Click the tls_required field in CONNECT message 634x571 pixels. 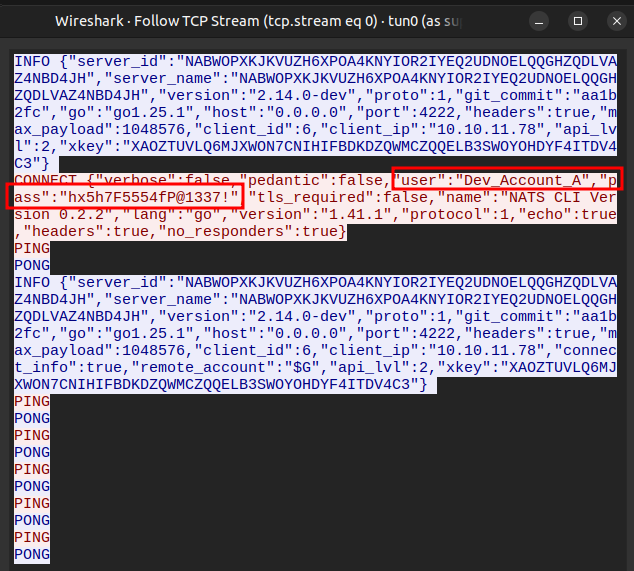tap(305, 197)
